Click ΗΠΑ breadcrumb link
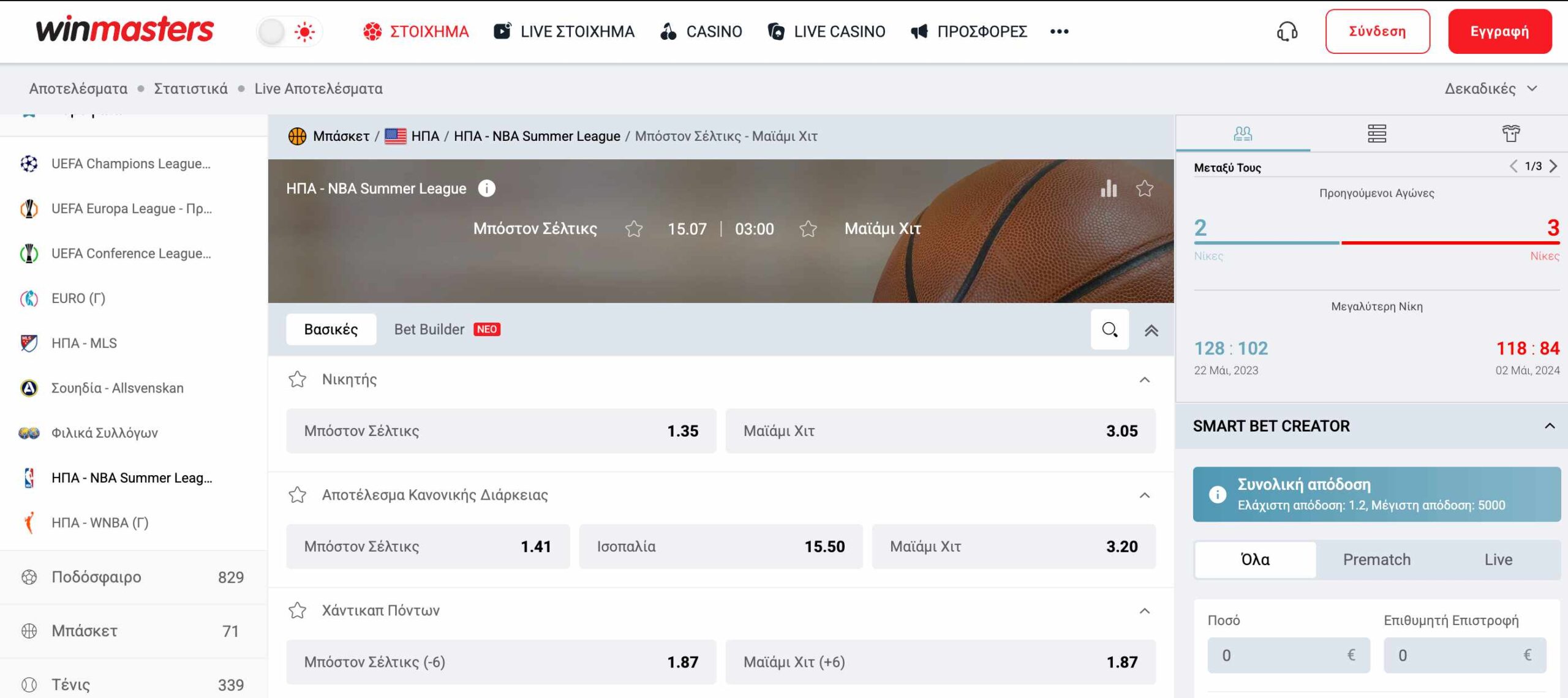Screen dimensions: 1568x698 [425, 136]
